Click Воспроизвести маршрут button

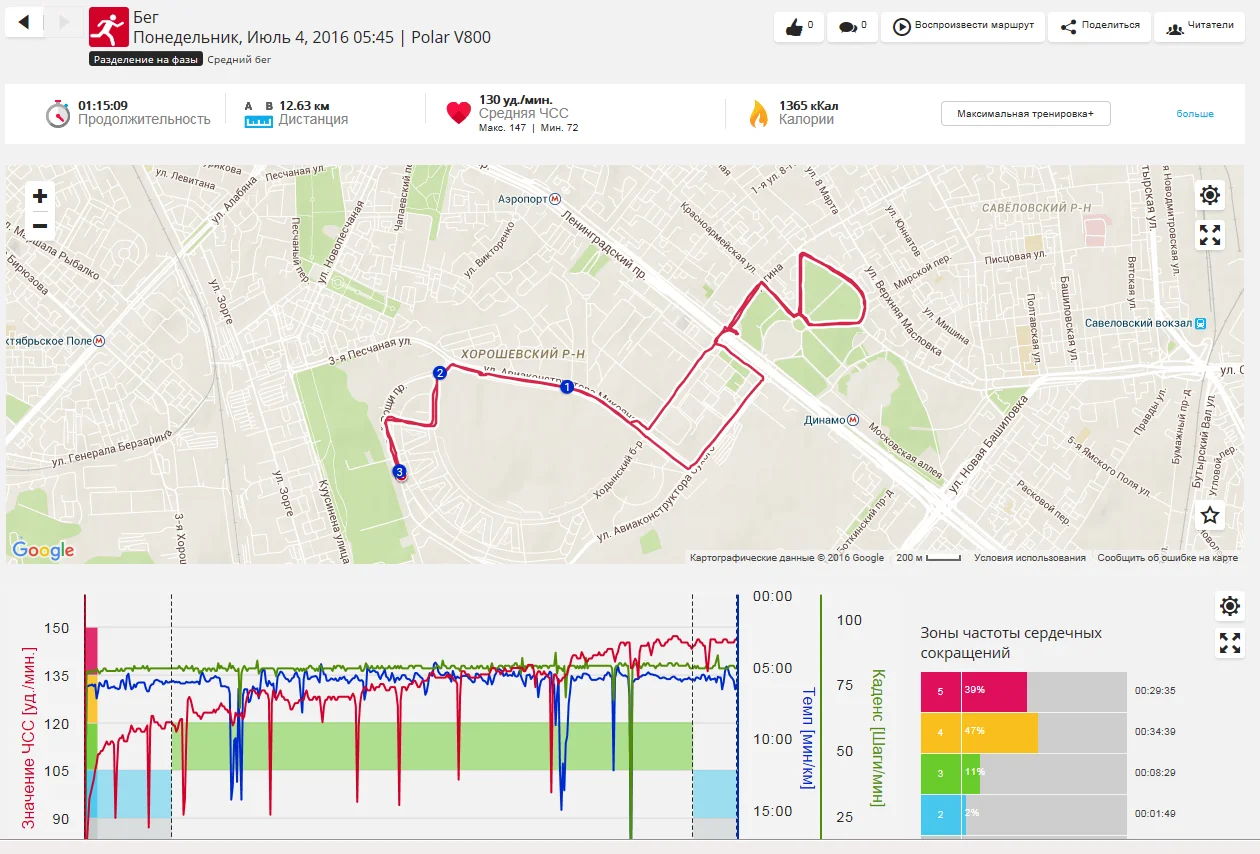[963, 27]
